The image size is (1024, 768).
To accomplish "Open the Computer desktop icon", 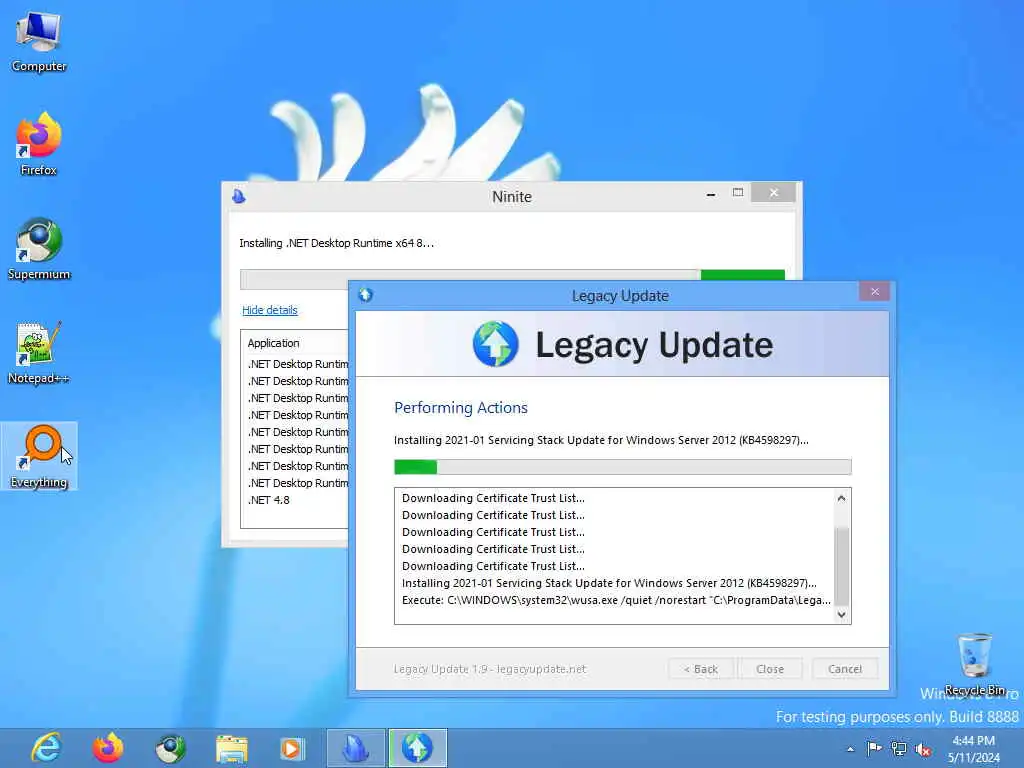I will tap(39, 42).
